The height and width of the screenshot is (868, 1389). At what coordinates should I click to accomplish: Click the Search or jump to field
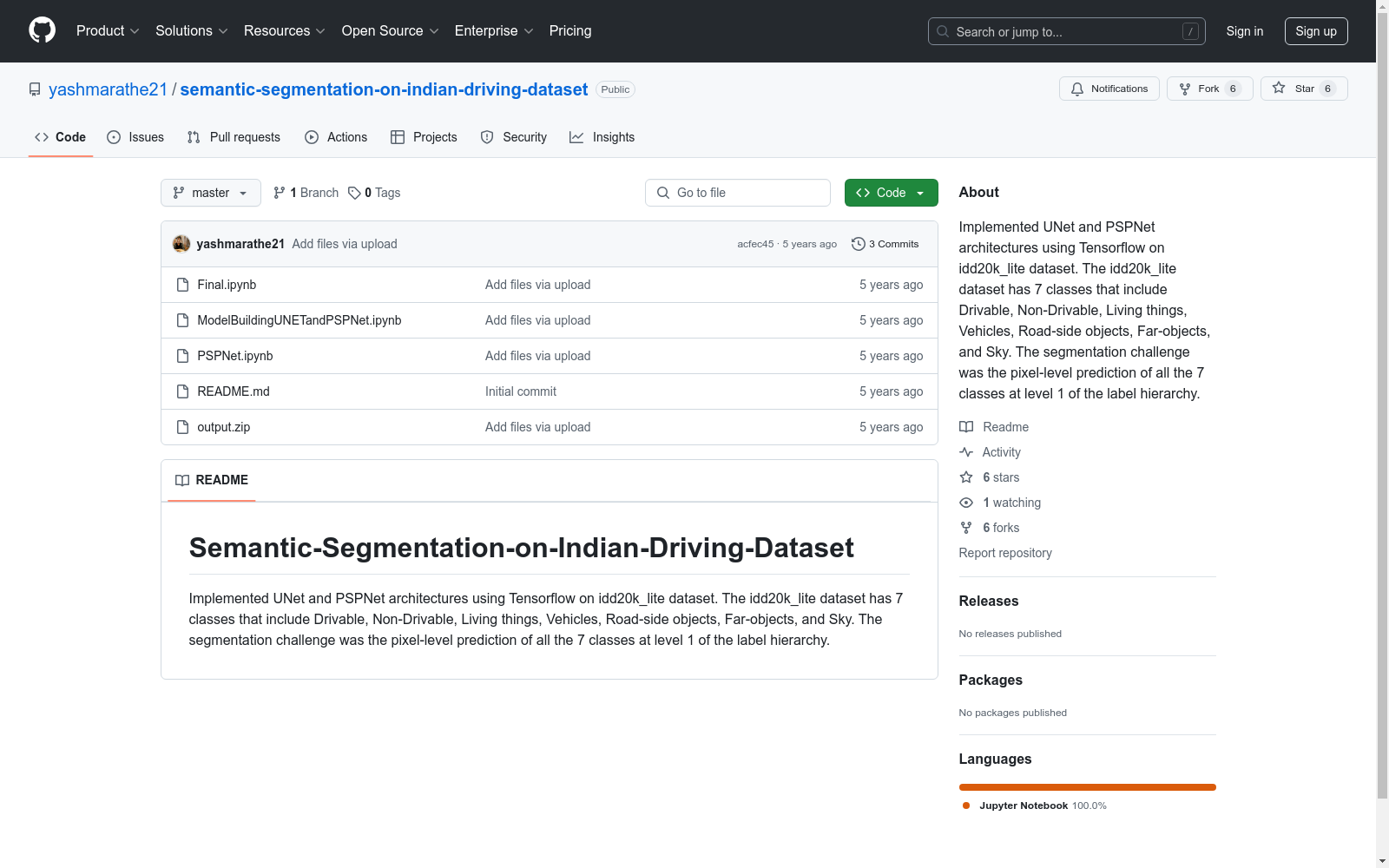pyautogui.click(x=1067, y=31)
